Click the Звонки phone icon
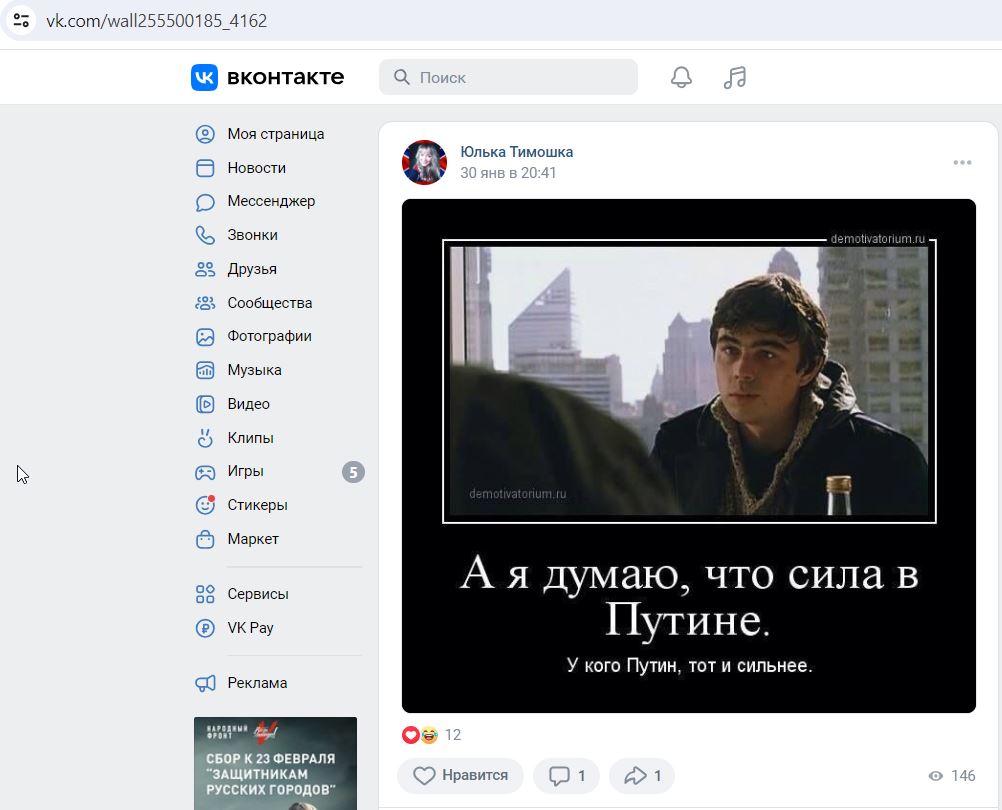The width and height of the screenshot is (1002, 810). point(205,235)
